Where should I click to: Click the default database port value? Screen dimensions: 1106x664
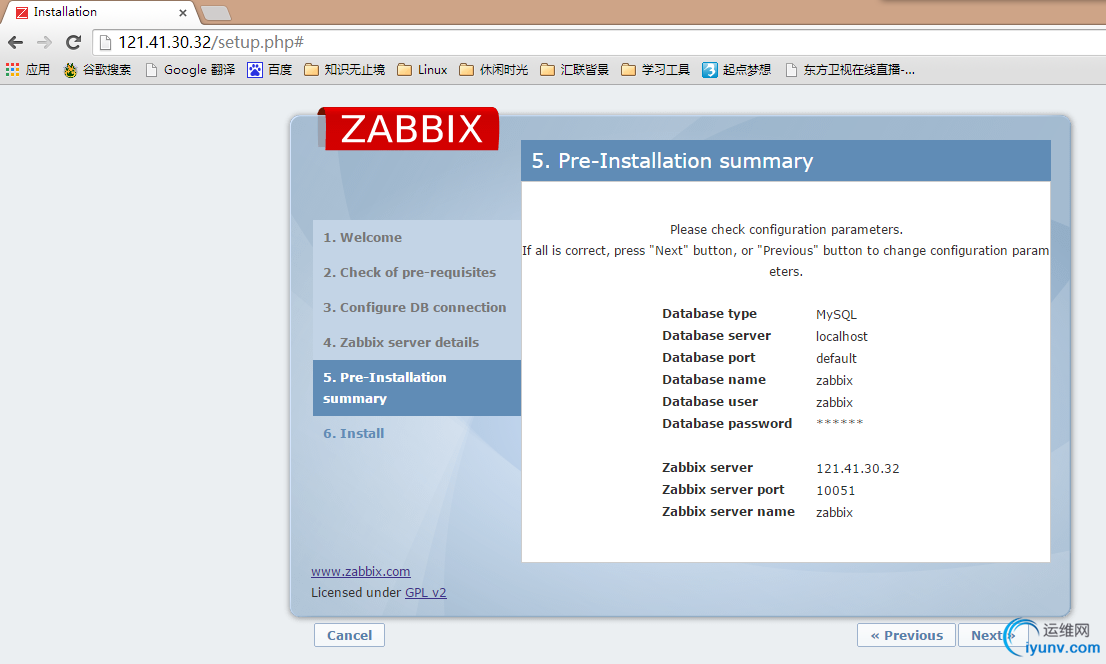tap(836, 358)
